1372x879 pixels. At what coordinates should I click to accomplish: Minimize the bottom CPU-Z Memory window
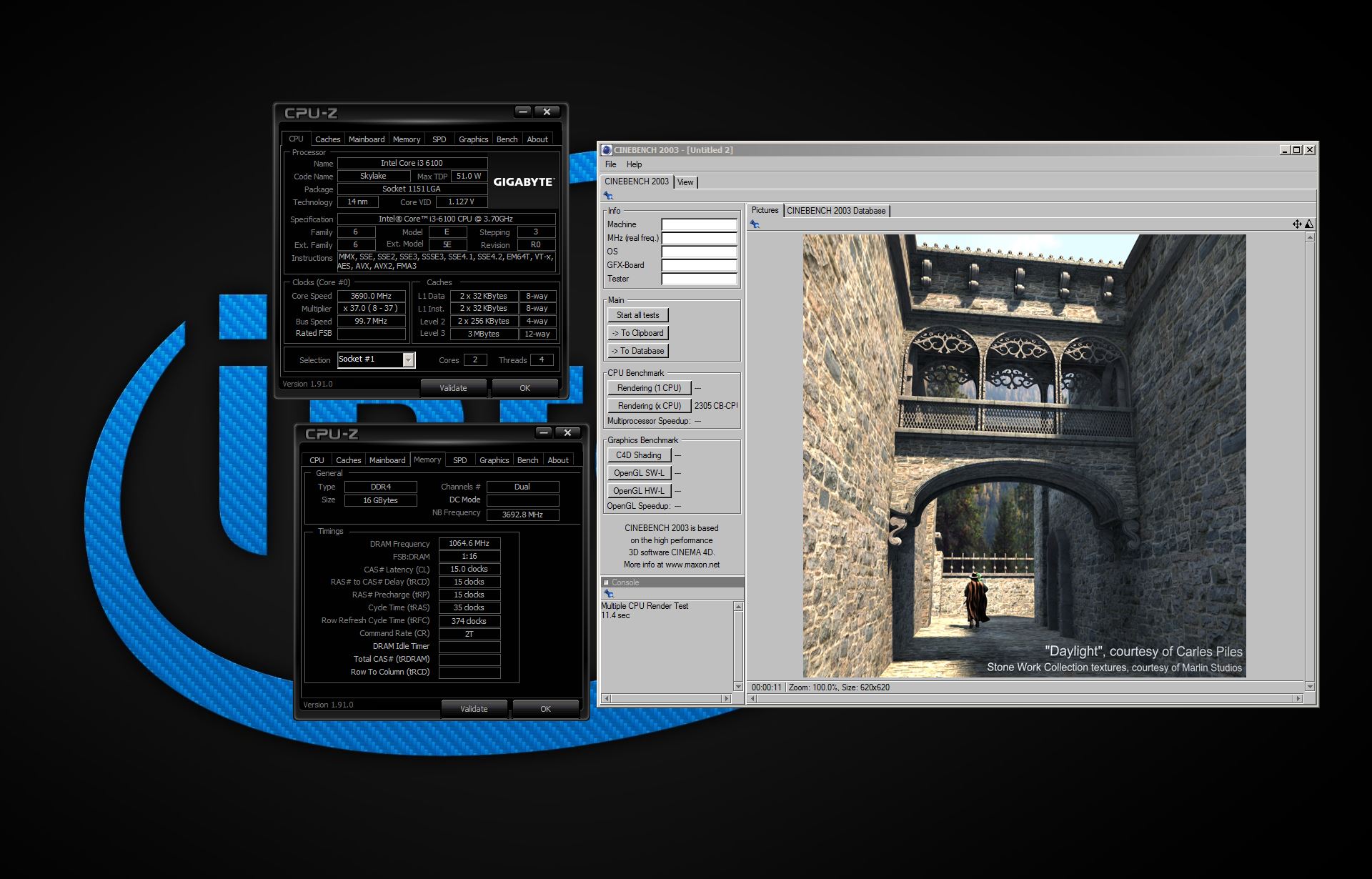pos(544,433)
